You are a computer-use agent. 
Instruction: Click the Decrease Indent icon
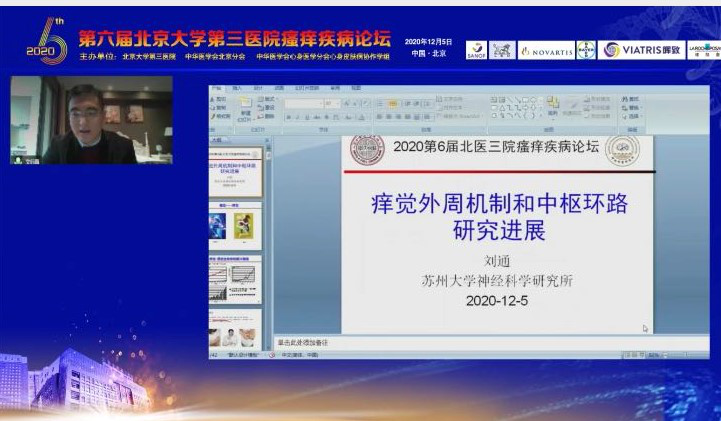(407, 104)
